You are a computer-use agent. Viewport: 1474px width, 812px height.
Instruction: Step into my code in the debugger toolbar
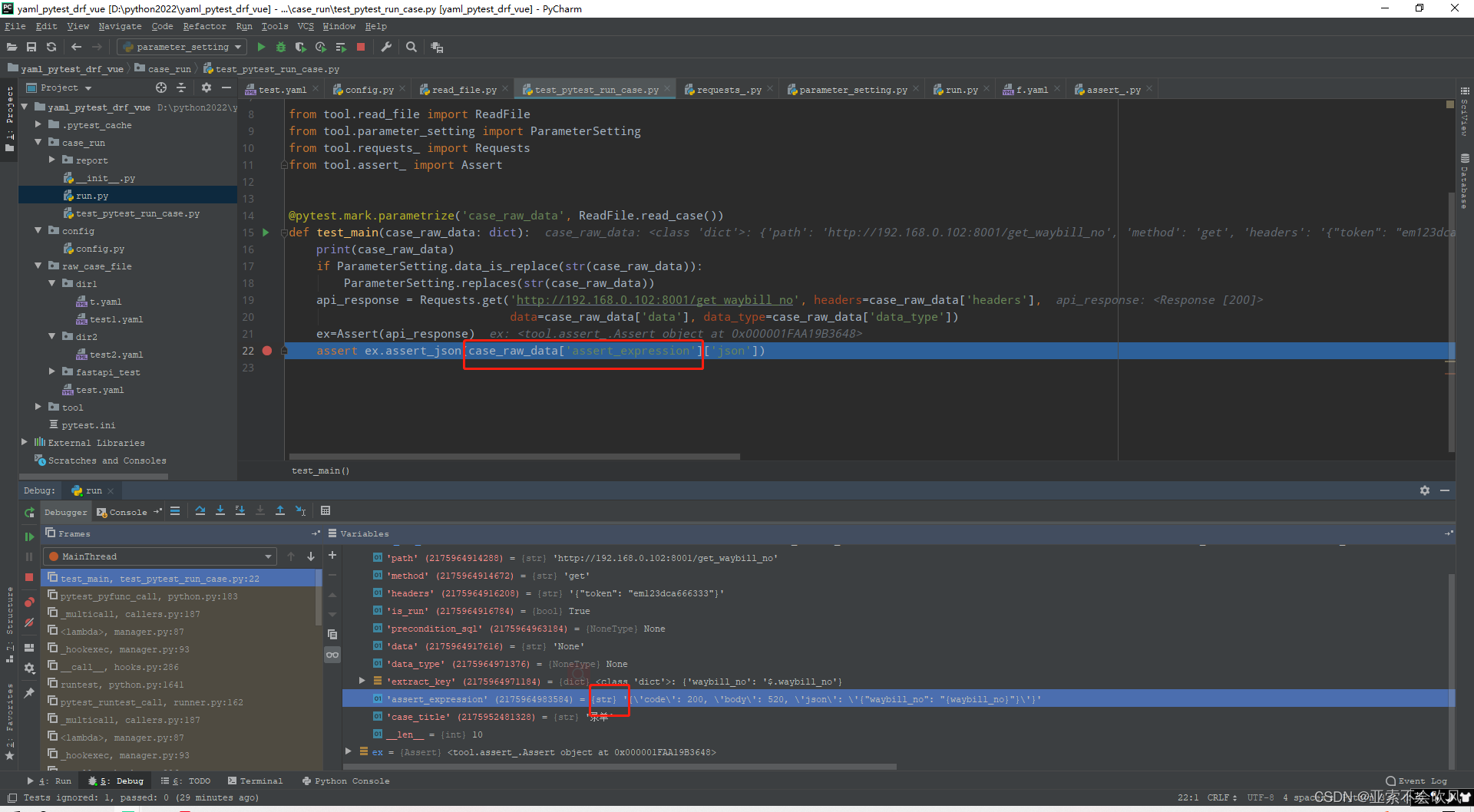pyautogui.click(x=240, y=510)
